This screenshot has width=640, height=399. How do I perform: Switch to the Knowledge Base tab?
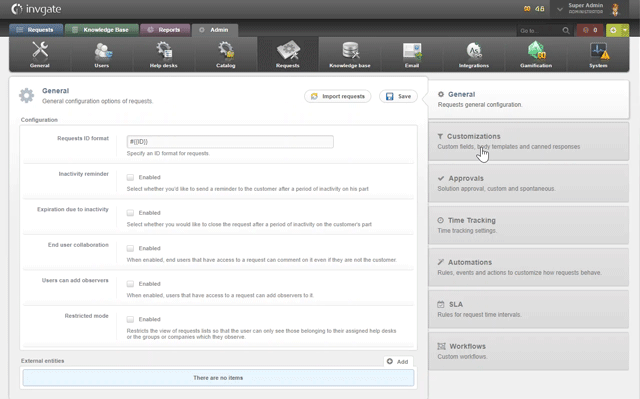[x=102, y=30]
